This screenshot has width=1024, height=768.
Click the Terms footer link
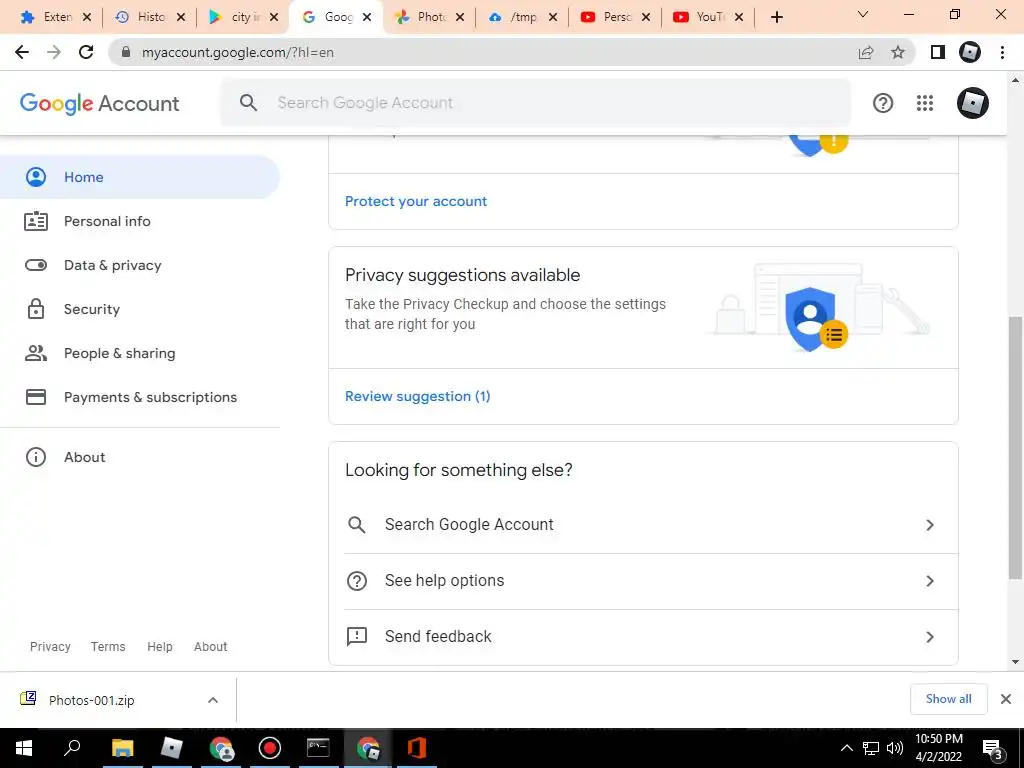108,647
